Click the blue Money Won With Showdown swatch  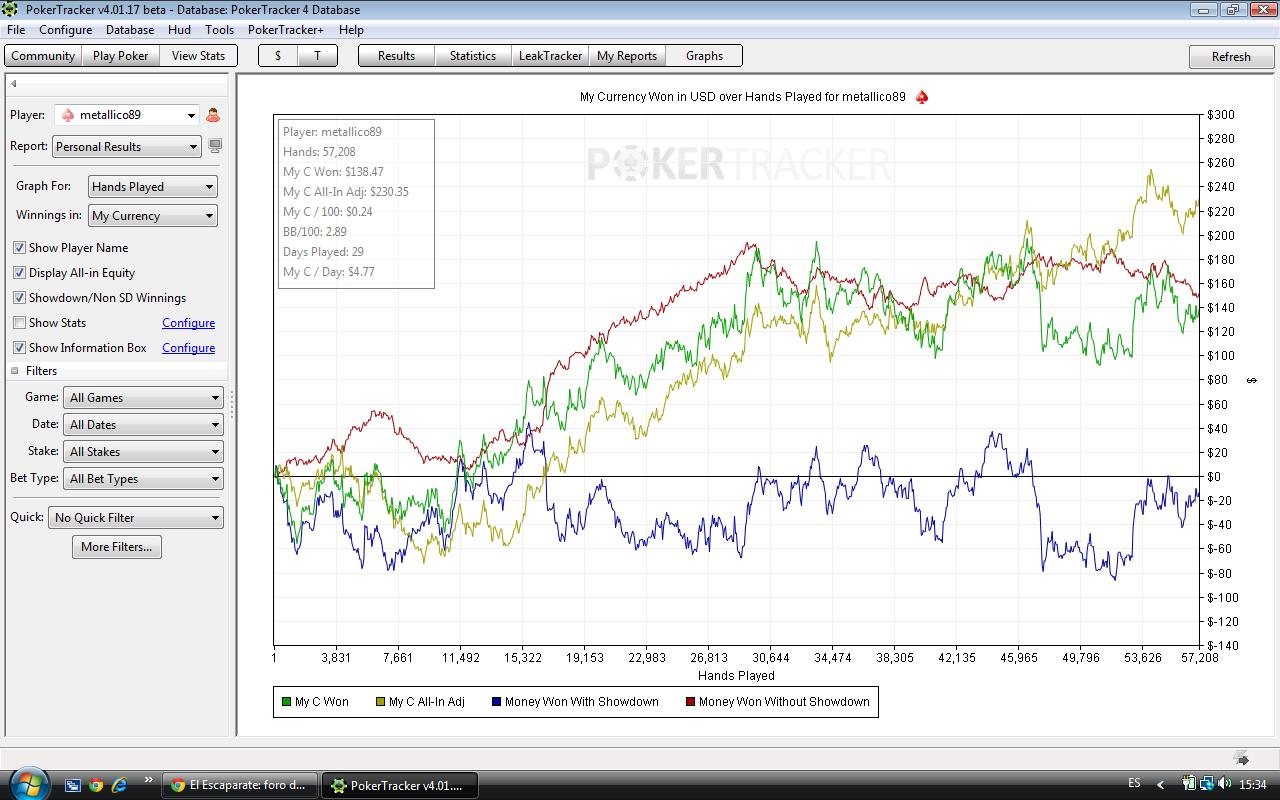(496, 703)
